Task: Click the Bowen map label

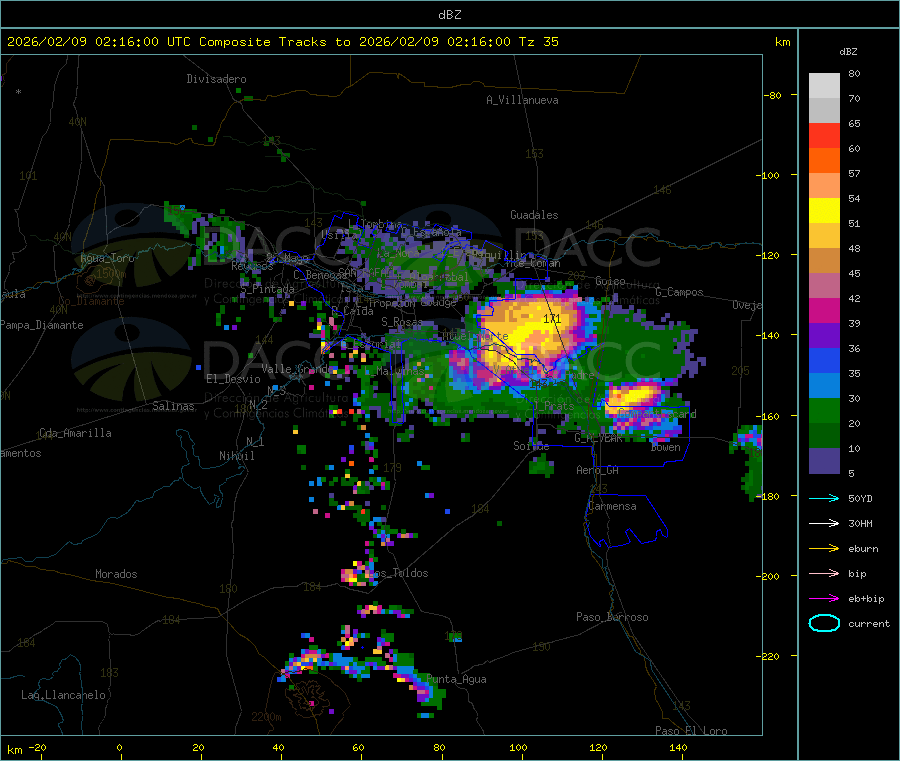Action: pos(666,447)
